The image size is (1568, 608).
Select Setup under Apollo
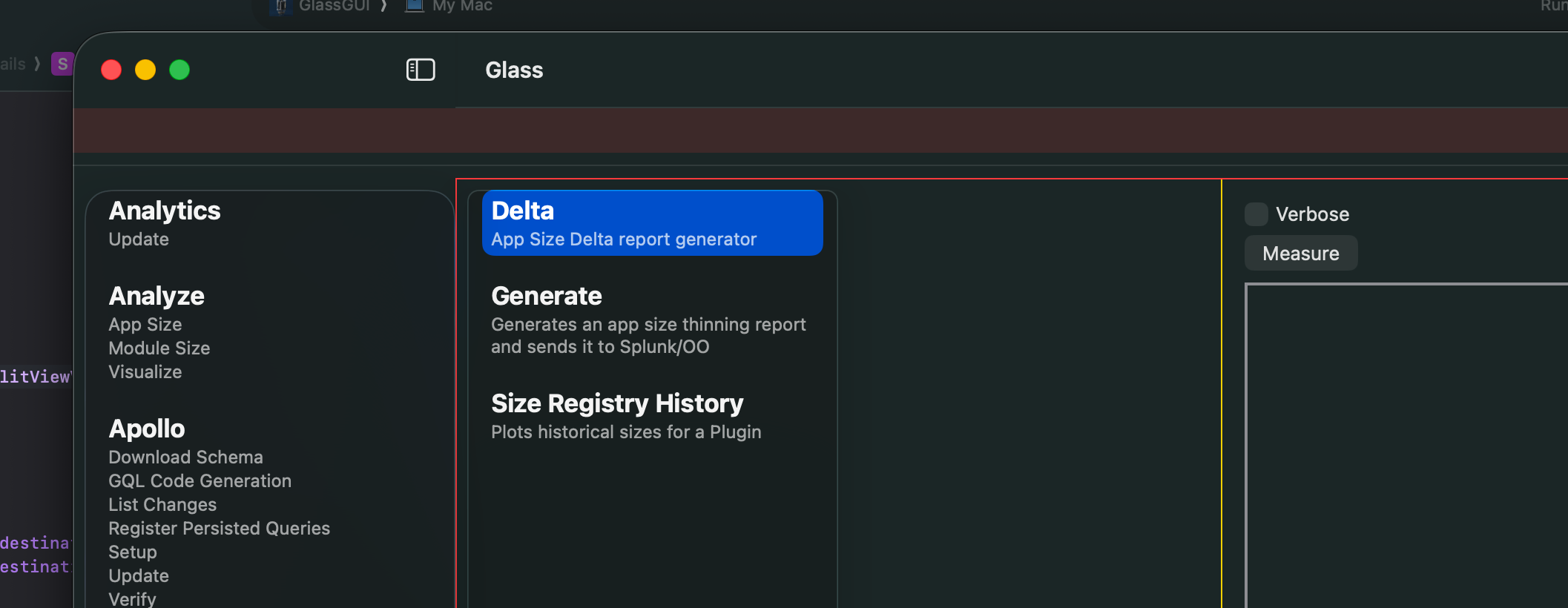click(x=133, y=552)
